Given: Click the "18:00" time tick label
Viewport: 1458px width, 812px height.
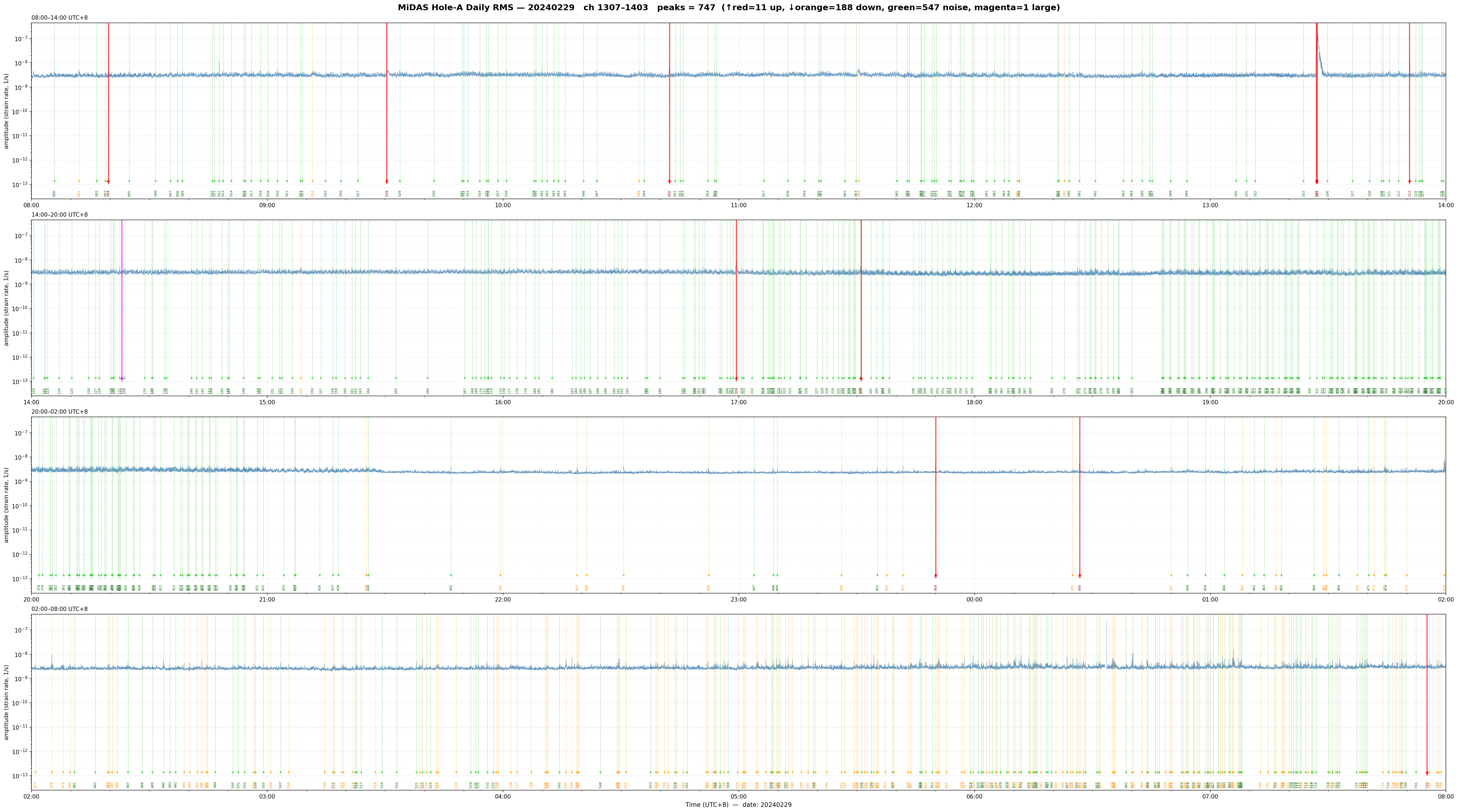Looking at the screenshot, I should point(974,402).
